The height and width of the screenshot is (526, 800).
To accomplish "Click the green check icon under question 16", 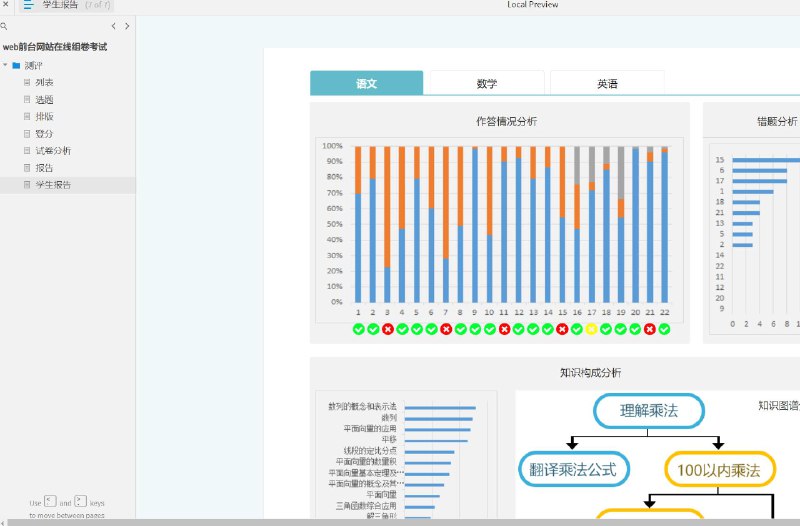I will pyautogui.click(x=577, y=330).
